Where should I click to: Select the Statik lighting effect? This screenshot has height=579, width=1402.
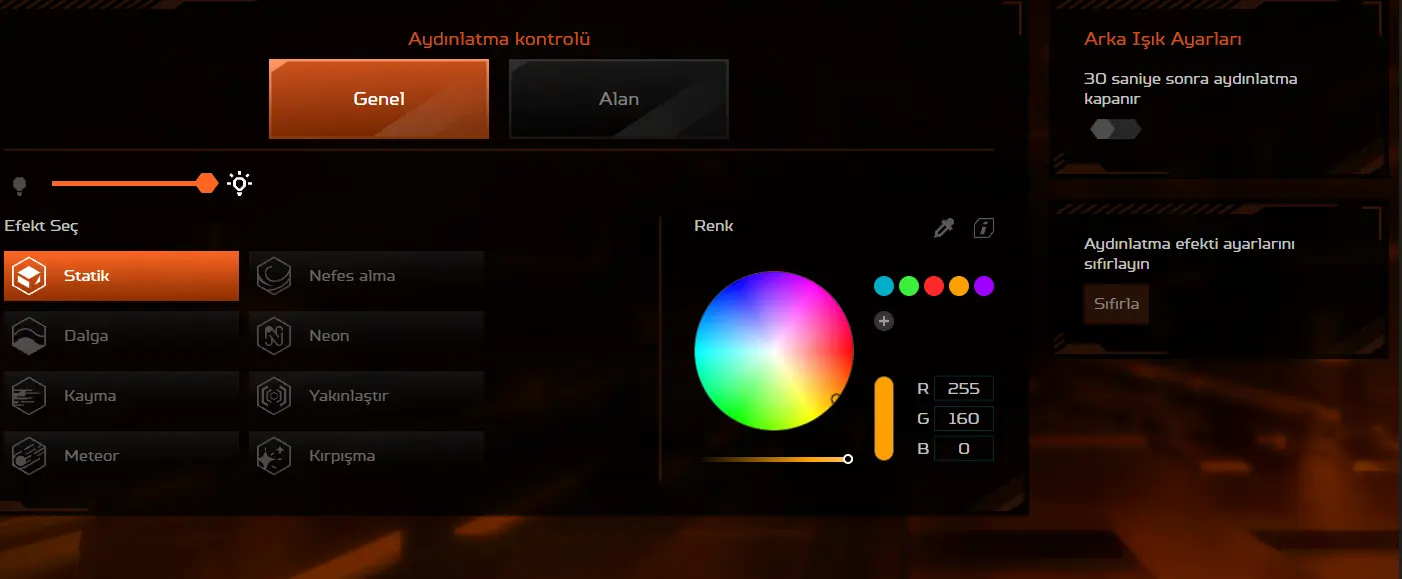122,276
